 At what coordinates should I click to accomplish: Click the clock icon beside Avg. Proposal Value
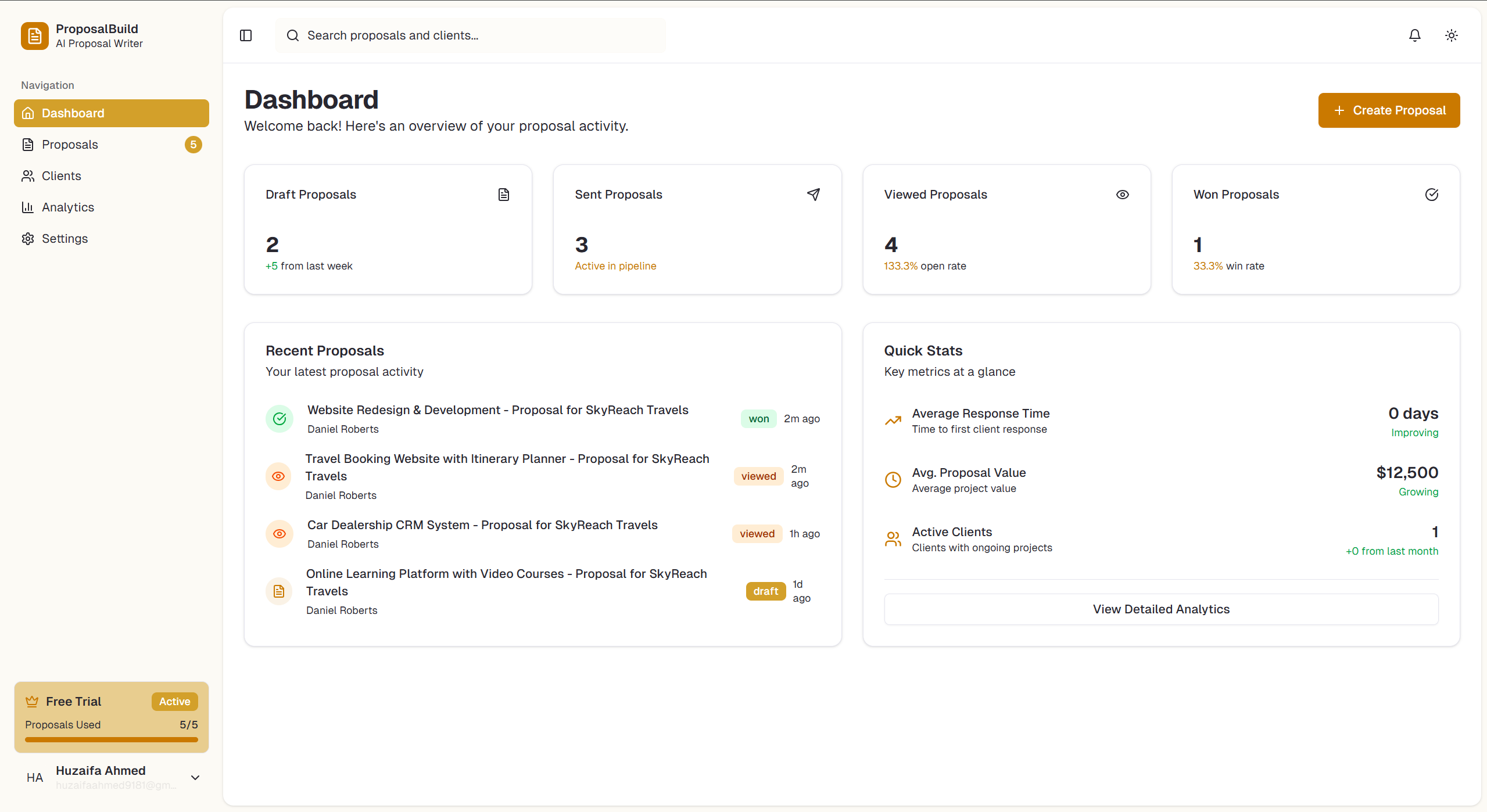[x=893, y=480]
